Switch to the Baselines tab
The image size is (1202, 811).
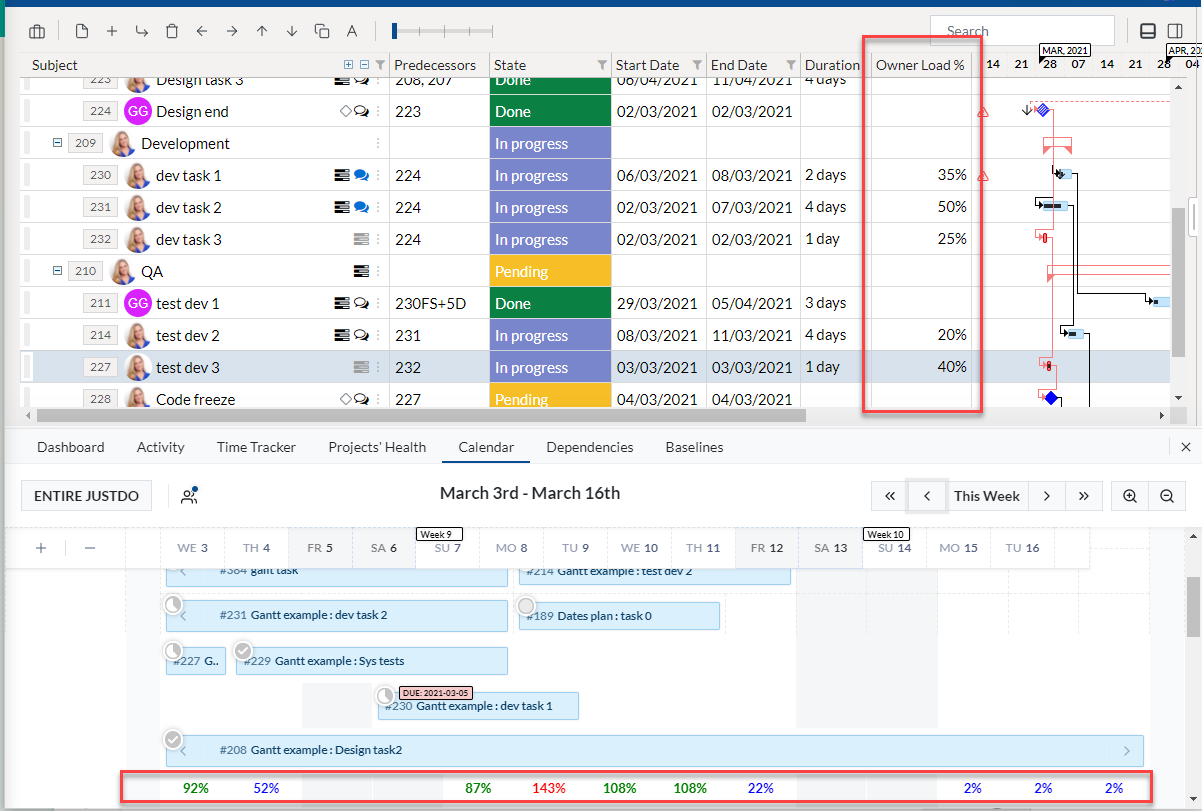(x=694, y=447)
